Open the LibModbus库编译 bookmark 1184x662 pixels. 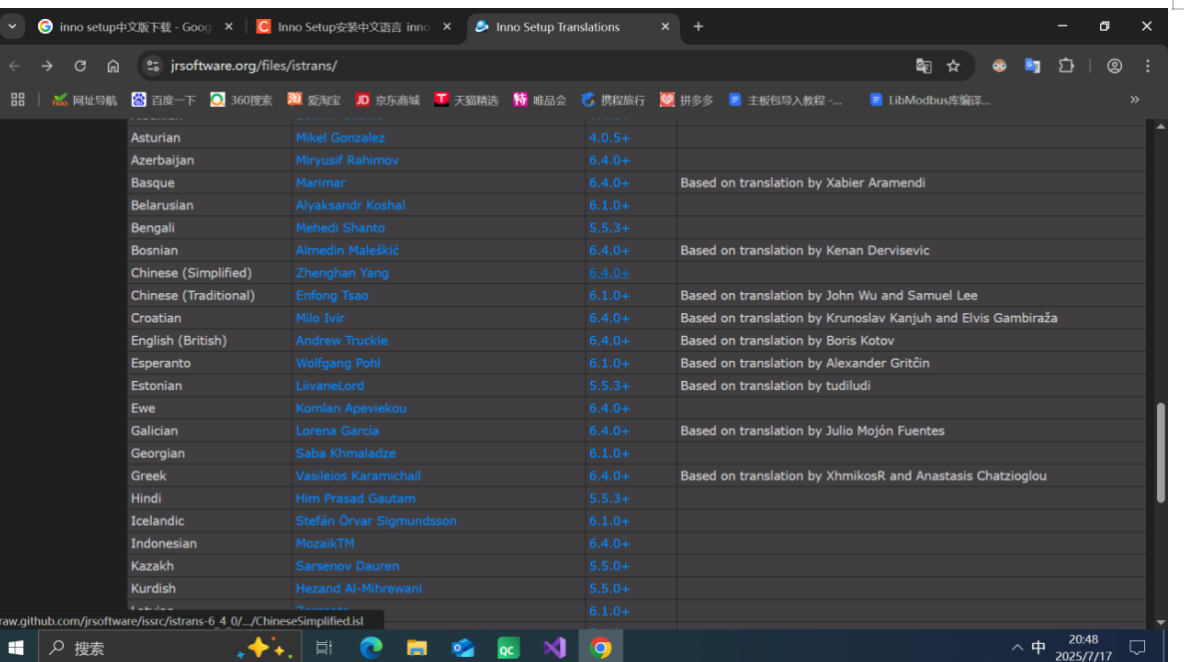(x=930, y=100)
